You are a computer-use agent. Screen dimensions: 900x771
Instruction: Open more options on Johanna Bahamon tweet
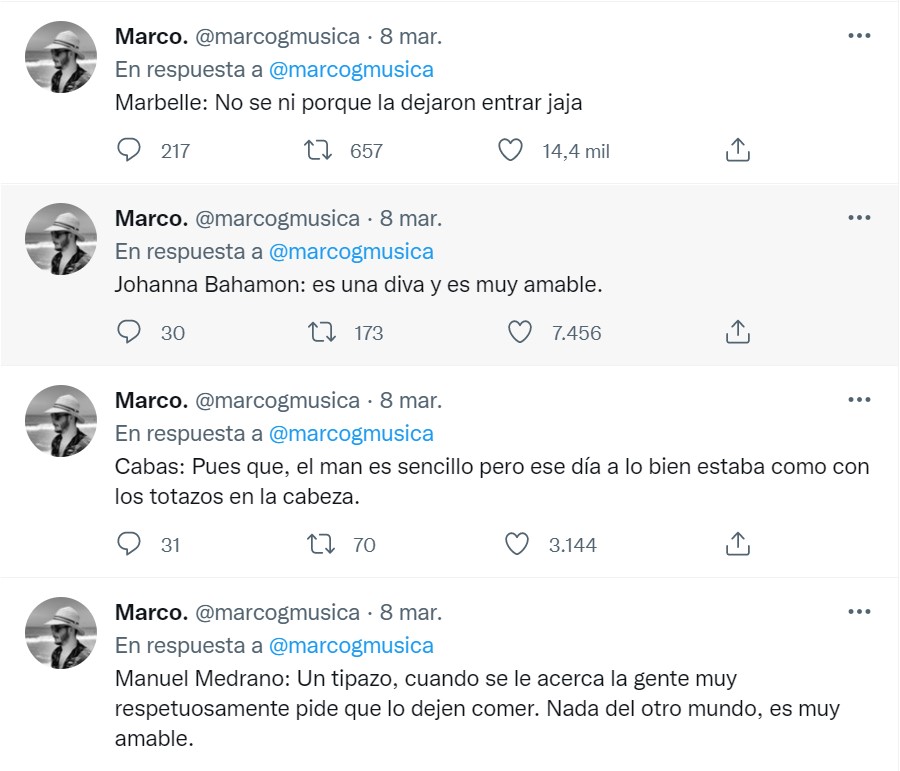pos(859,218)
